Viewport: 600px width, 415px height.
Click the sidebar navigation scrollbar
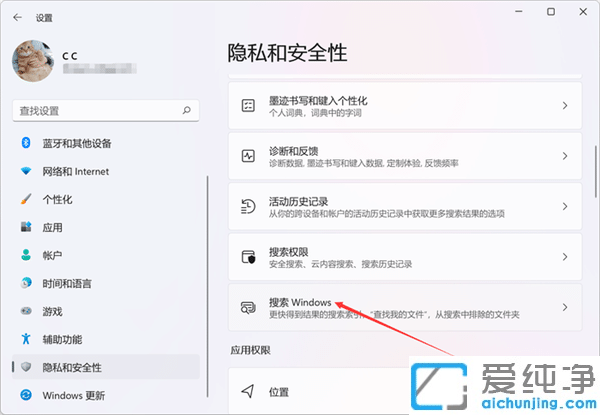(207, 286)
